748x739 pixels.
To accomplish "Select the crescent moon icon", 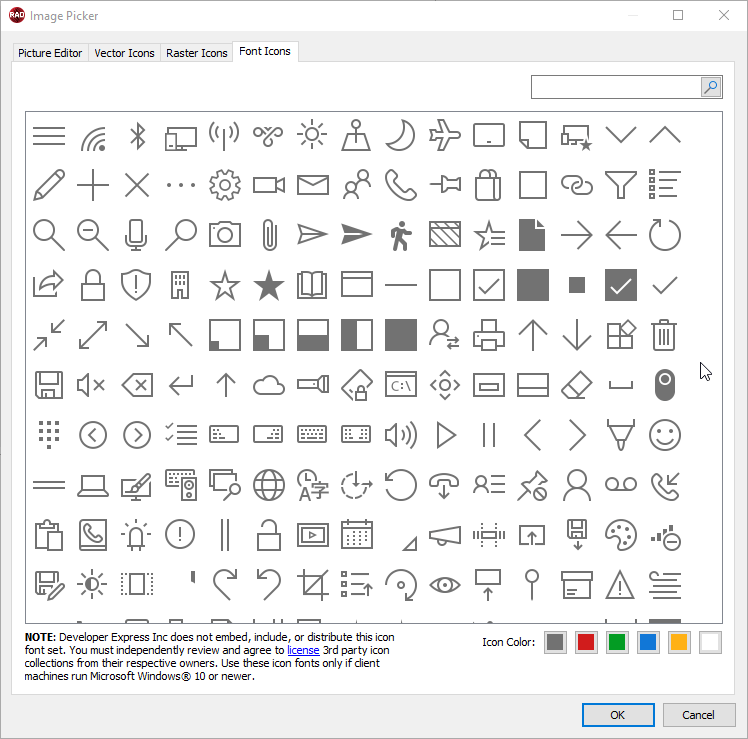I will pyautogui.click(x=400, y=135).
